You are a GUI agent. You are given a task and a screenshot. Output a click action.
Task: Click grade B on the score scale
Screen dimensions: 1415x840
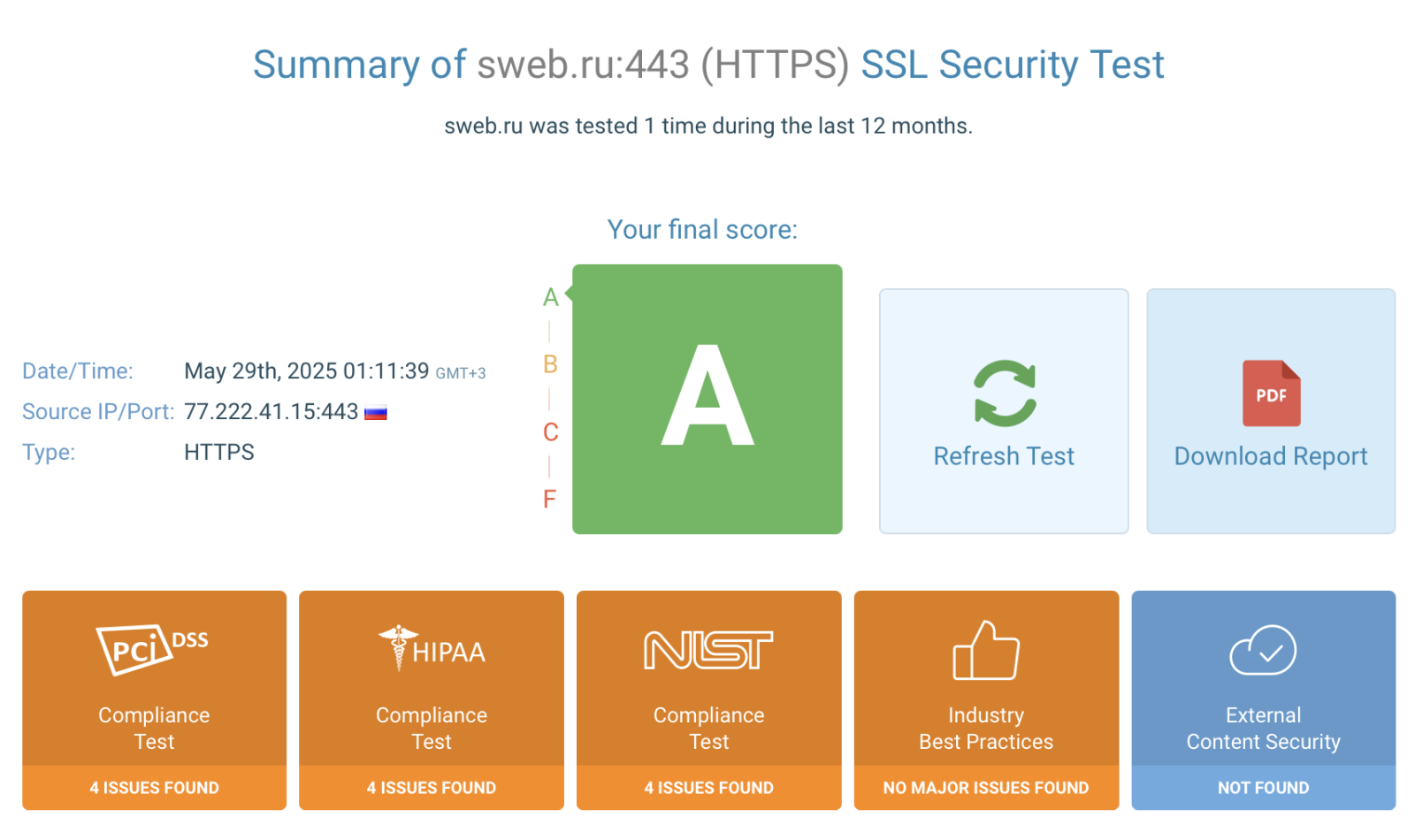550,364
